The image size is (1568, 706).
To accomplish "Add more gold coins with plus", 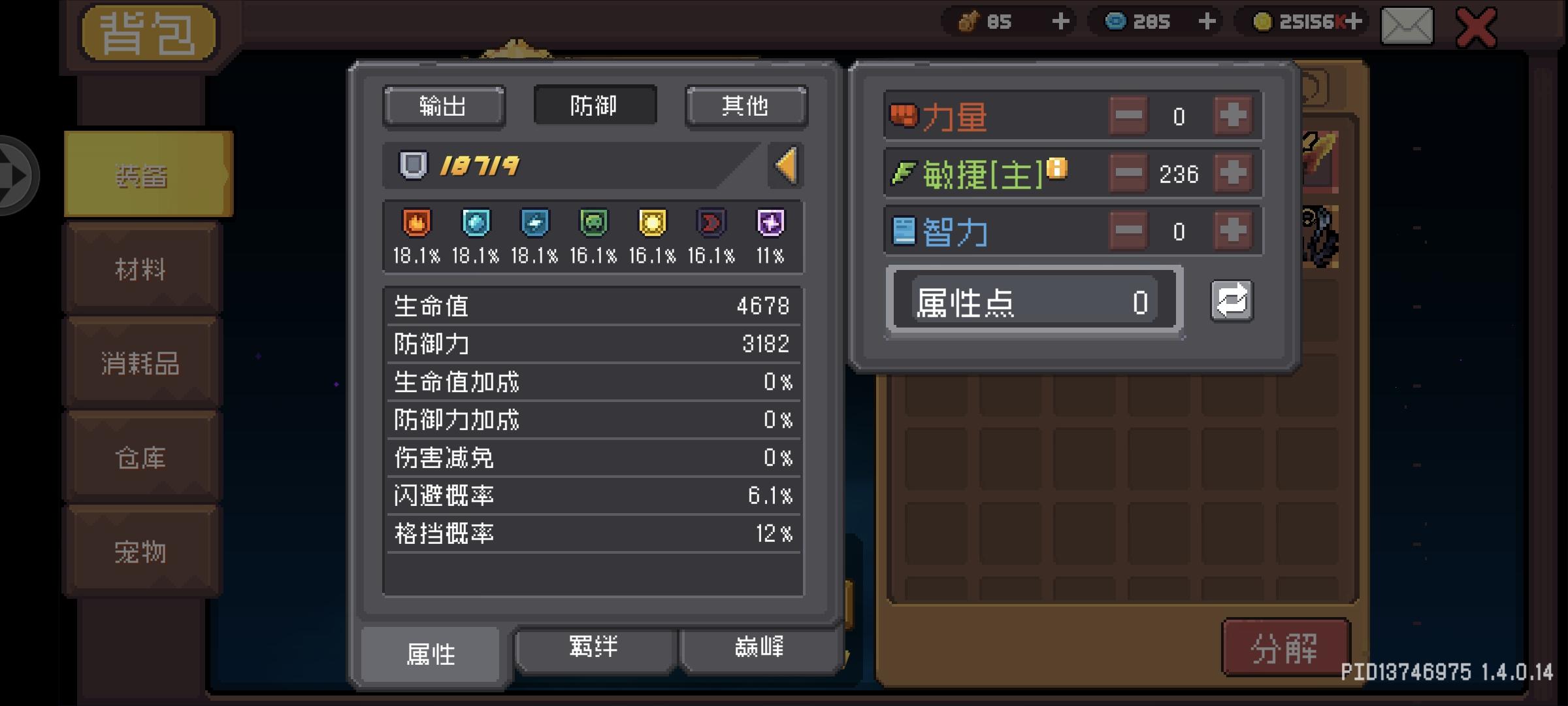I will click(x=1354, y=22).
